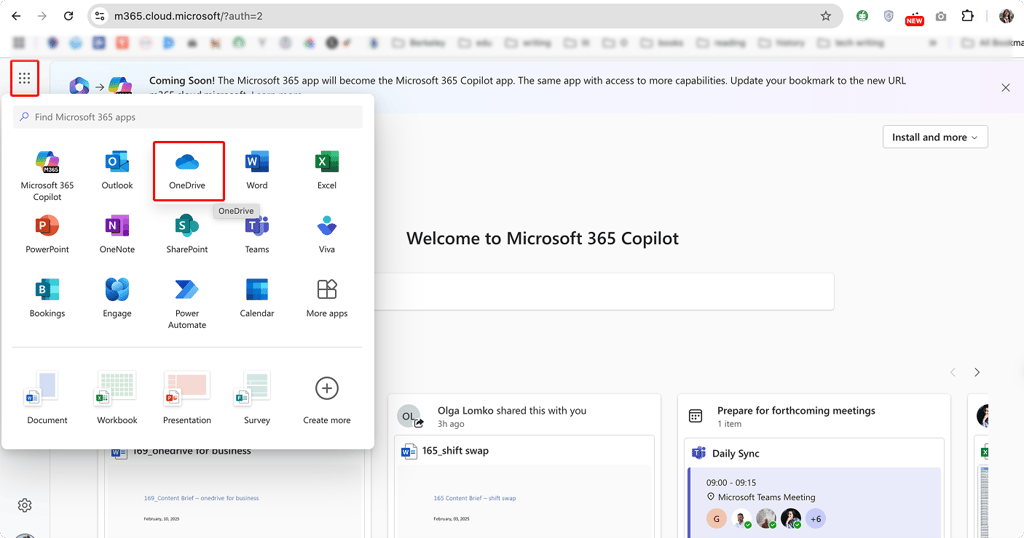Image resolution: width=1024 pixels, height=538 pixels.
Task: Click Create more plus button
Action: pyautogui.click(x=327, y=388)
